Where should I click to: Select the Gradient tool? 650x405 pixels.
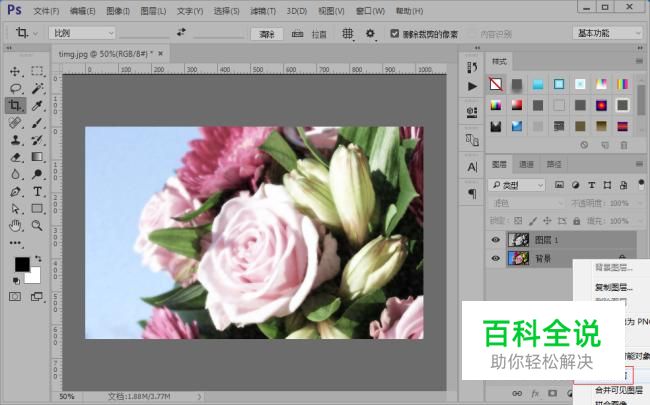(x=37, y=157)
